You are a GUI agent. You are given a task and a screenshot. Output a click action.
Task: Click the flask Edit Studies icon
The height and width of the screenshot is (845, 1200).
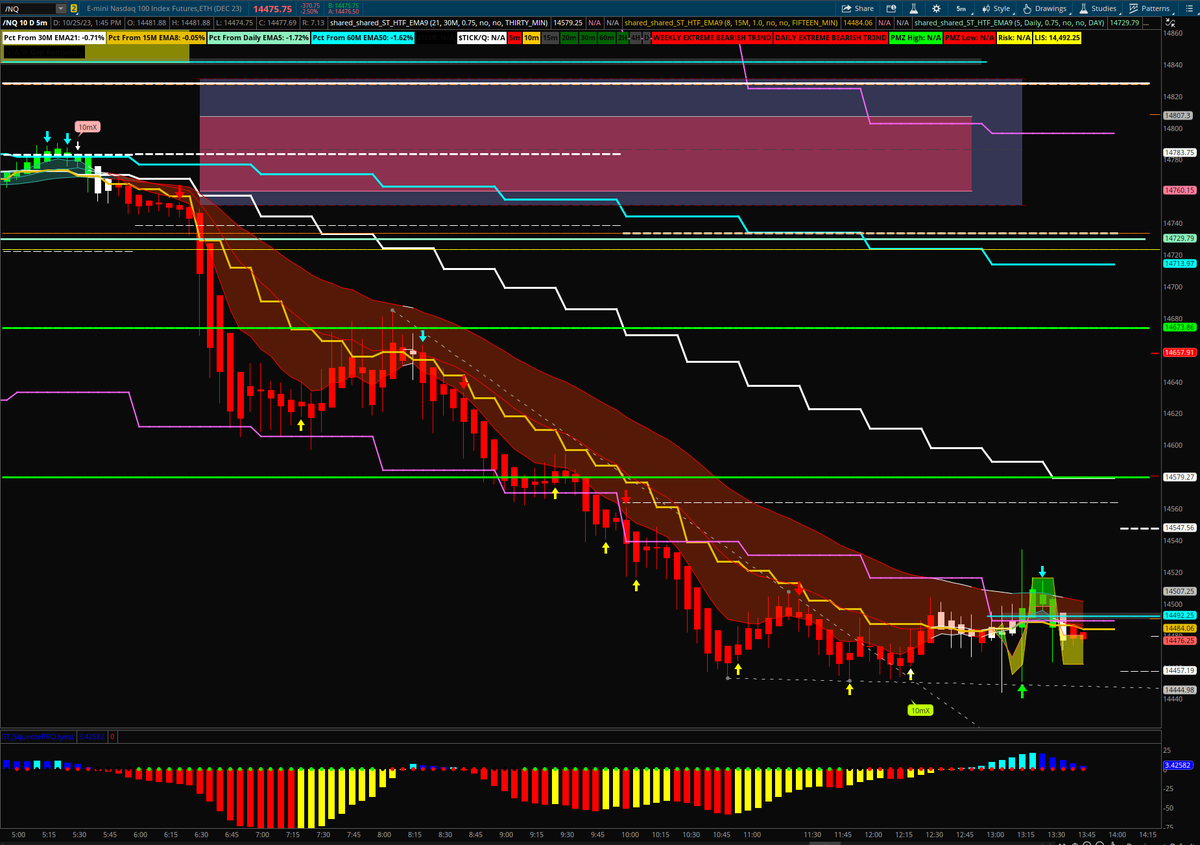[x=914, y=8]
